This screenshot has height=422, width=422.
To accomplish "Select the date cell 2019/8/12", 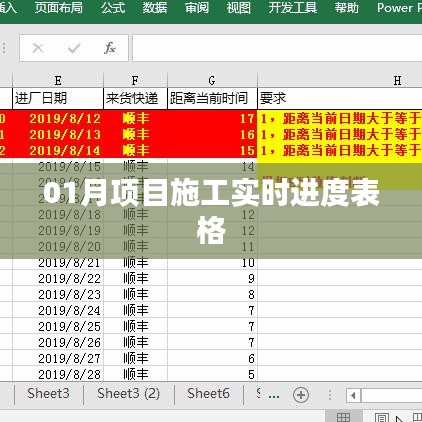I will coord(58,118).
